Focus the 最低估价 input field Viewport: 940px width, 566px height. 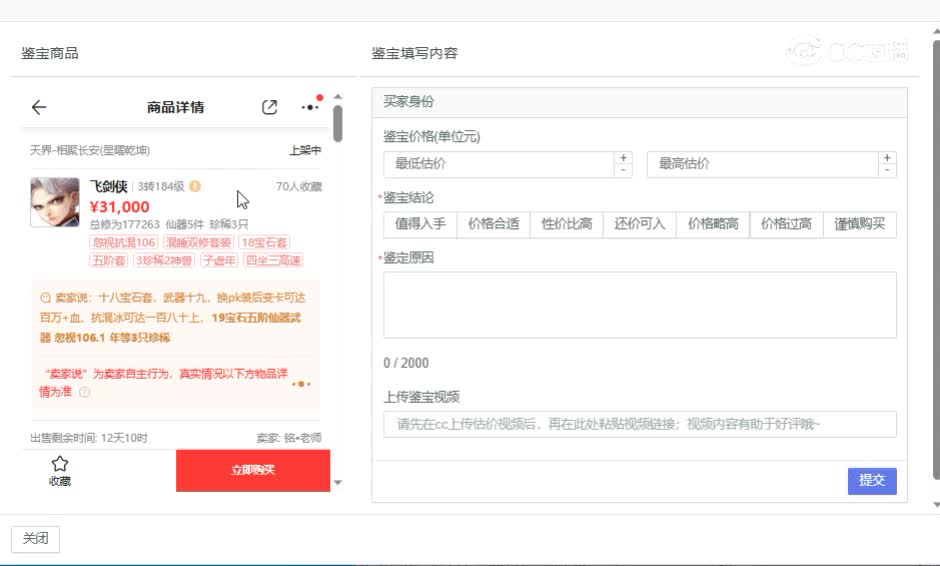(499, 164)
